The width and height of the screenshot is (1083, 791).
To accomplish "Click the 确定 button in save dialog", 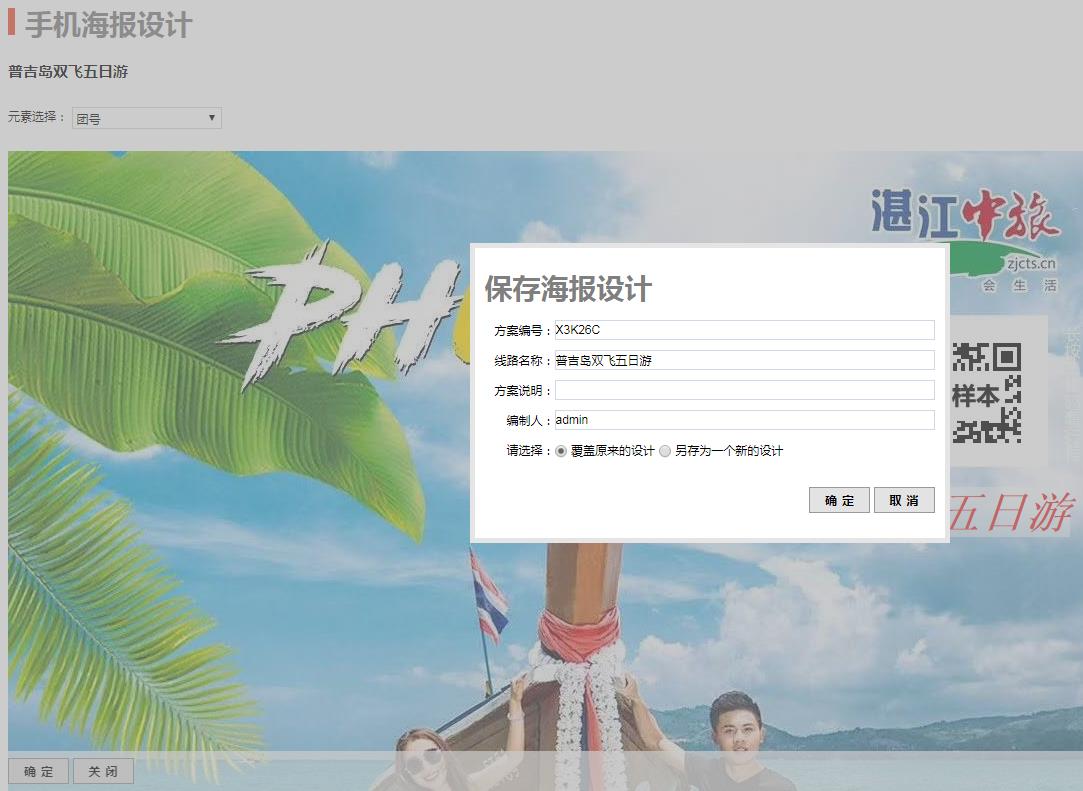I will click(x=839, y=500).
